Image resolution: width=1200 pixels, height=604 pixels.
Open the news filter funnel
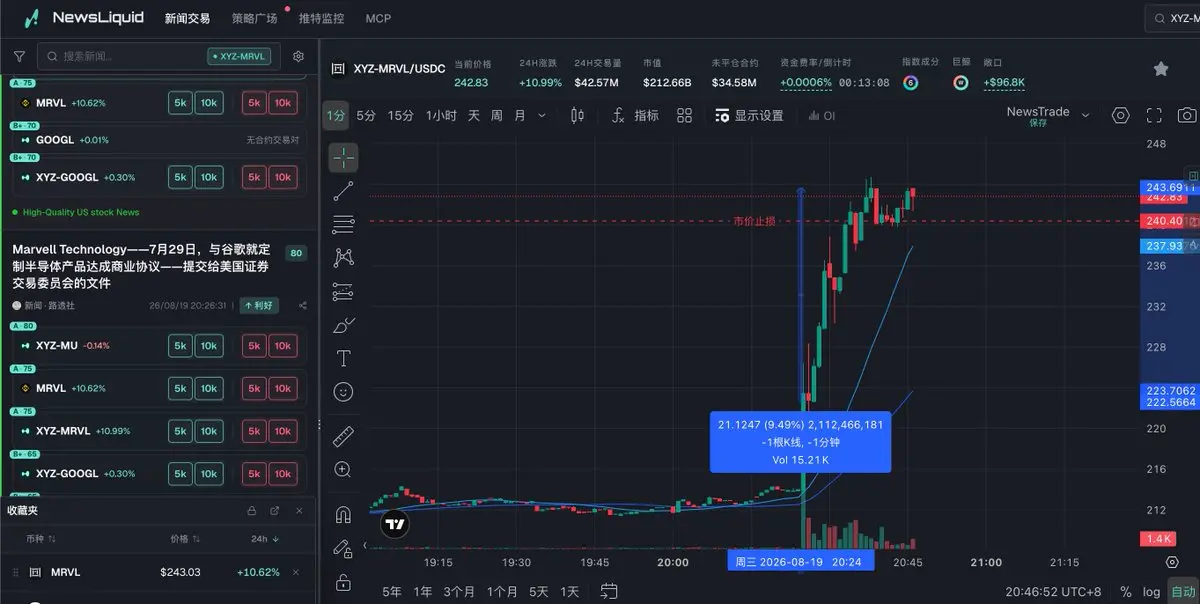(x=19, y=57)
